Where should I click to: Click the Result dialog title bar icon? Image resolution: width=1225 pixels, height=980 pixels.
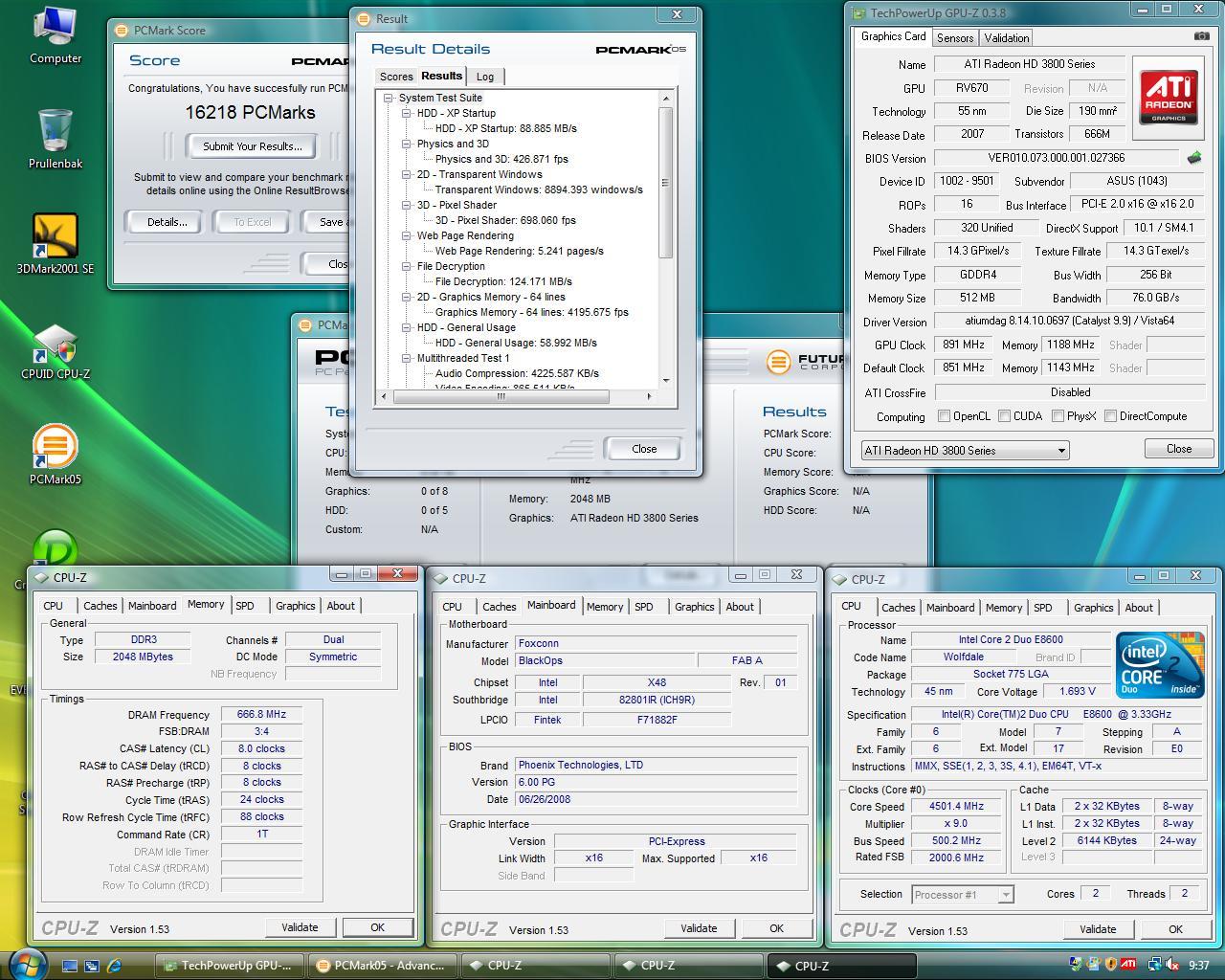pyautogui.click(x=363, y=18)
